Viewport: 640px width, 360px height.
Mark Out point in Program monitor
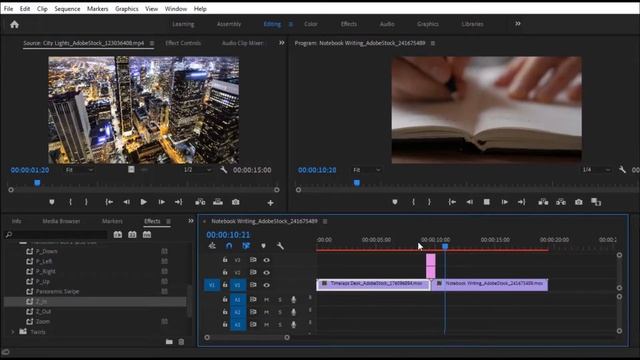(429, 202)
